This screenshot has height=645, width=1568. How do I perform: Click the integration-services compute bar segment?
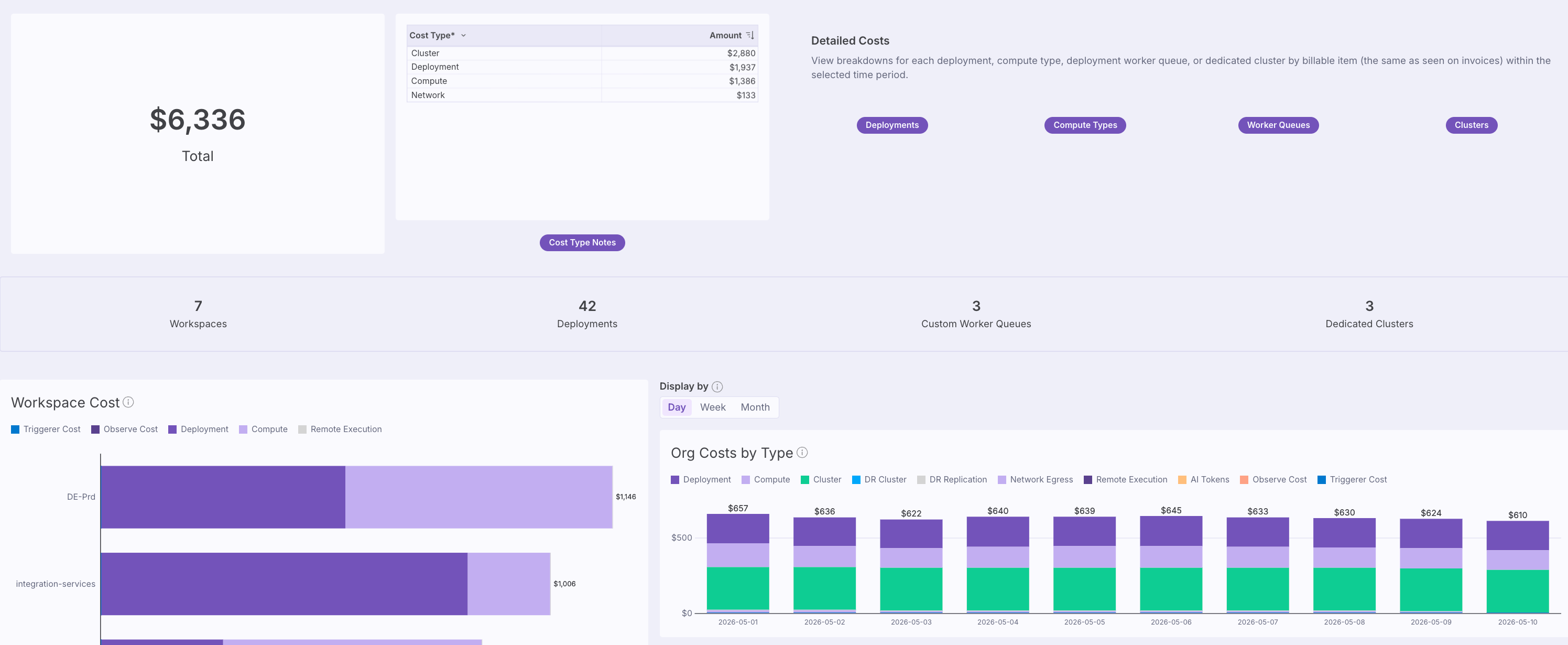pos(509,584)
